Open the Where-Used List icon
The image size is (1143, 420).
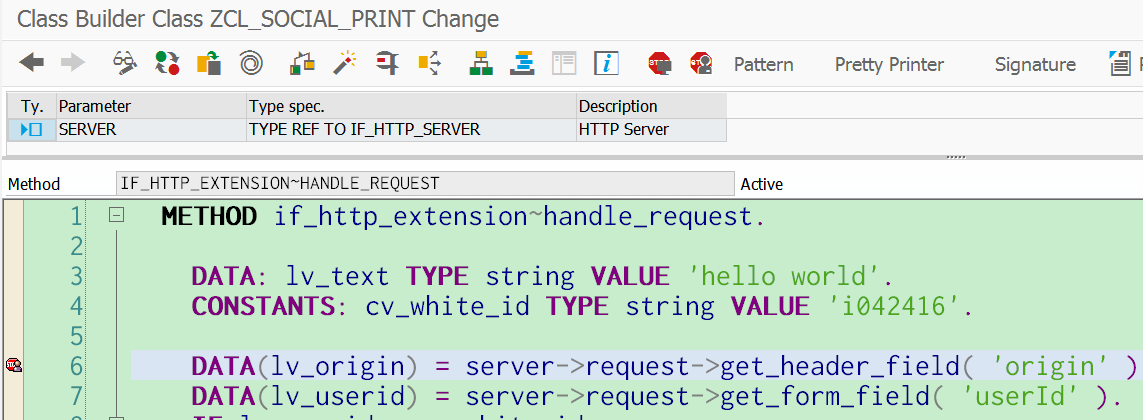pos(429,63)
